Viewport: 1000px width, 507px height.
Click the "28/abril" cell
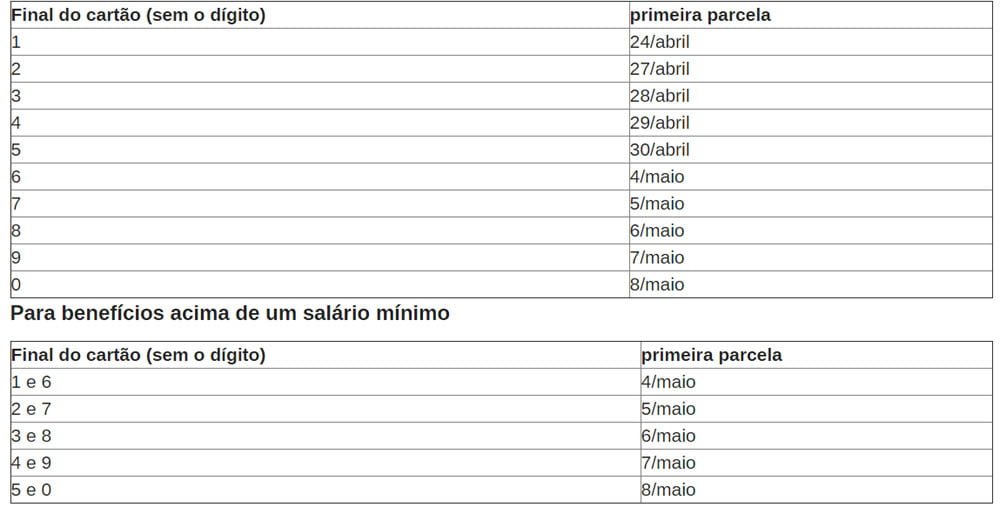pos(660,96)
